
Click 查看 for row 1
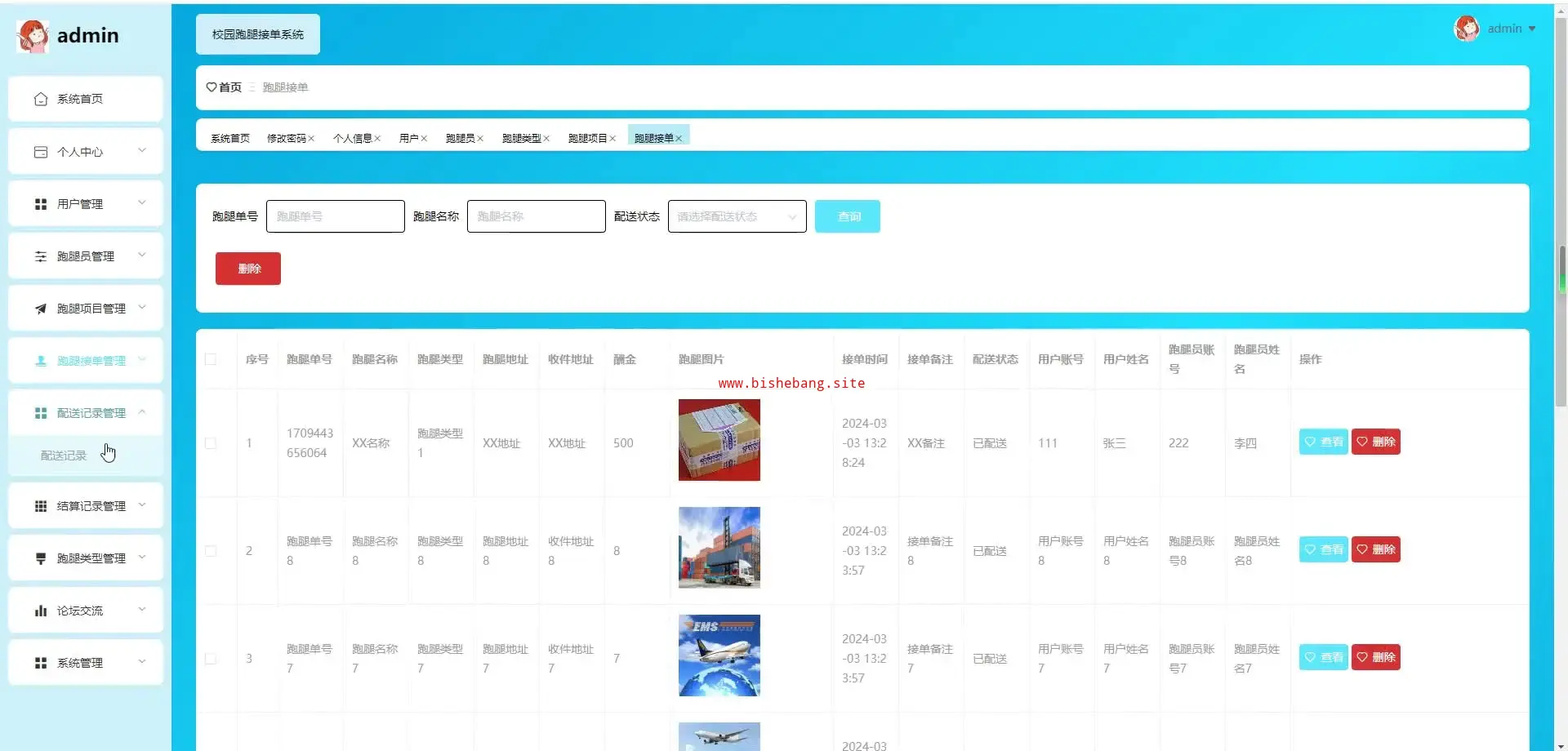[x=1324, y=442]
